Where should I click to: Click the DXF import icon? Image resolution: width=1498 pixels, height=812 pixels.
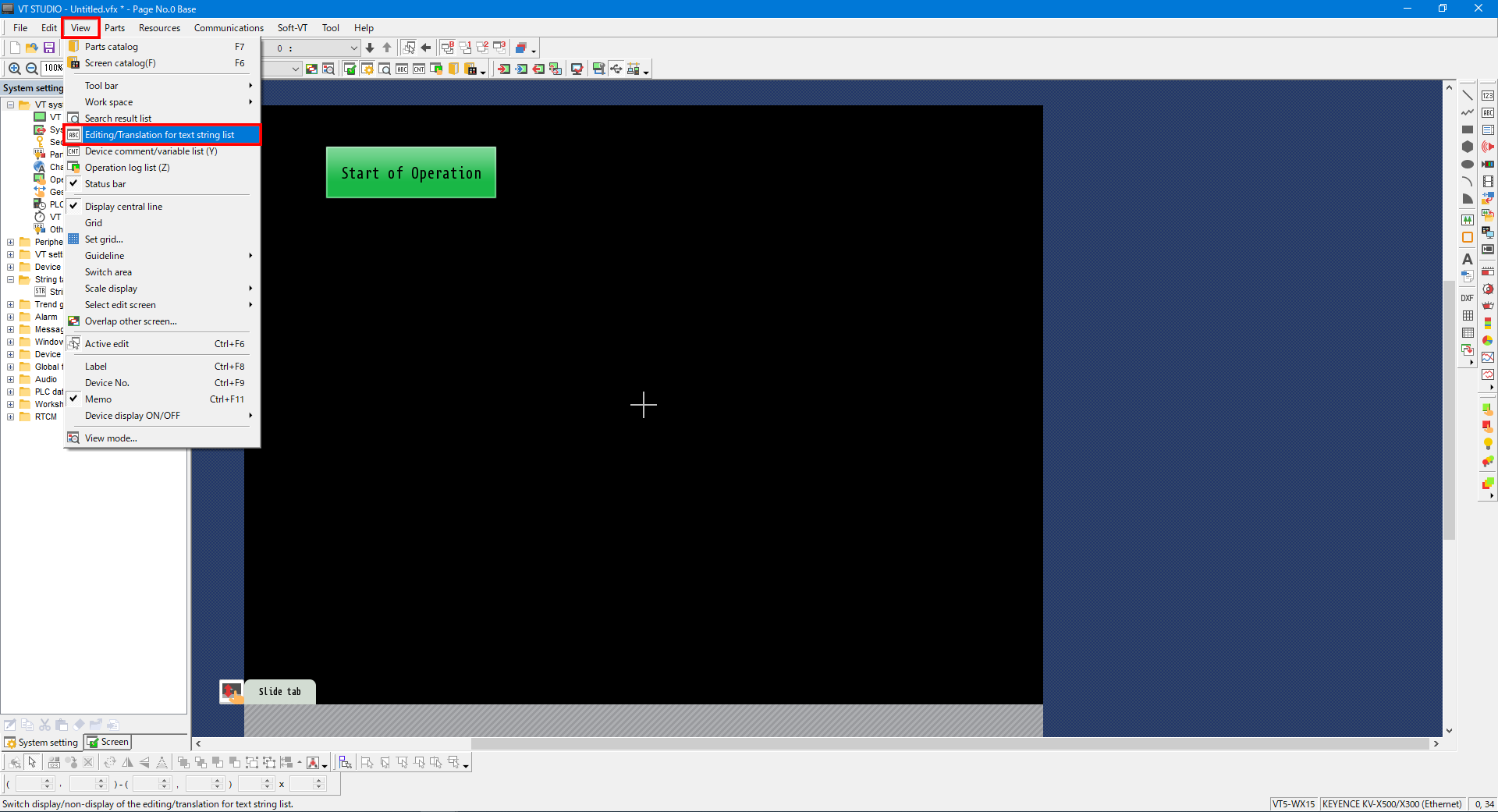[x=1468, y=298]
